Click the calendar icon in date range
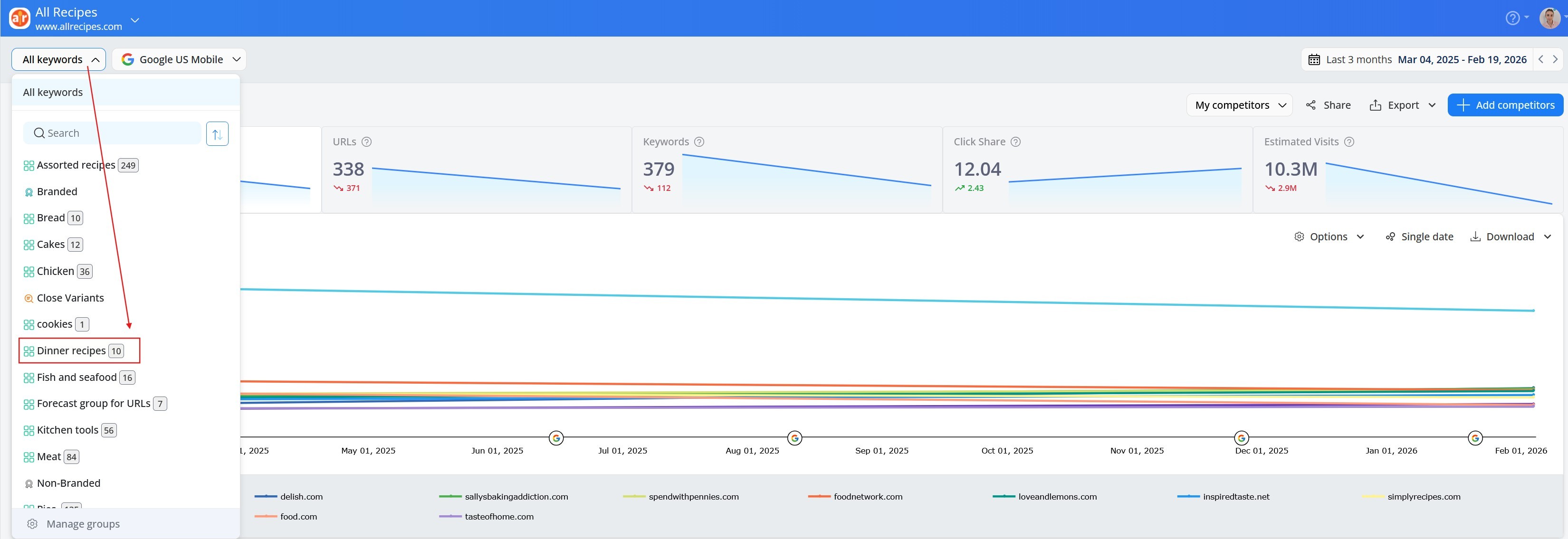Viewport: 1568px width, 539px height. (x=1314, y=60)
